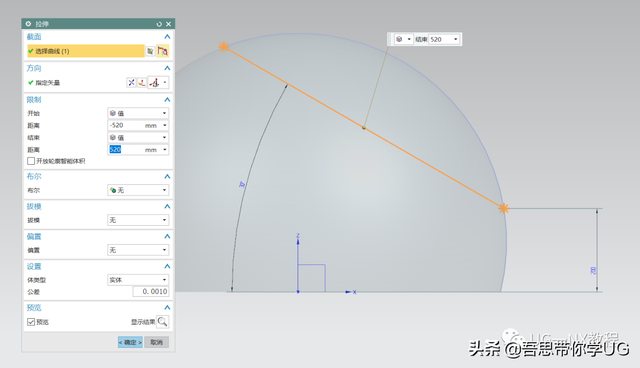Screen dimensions: 640x368
Task: Open the gear menu in the 拉伸 dialog title bar
Action: tap(28, 24)
